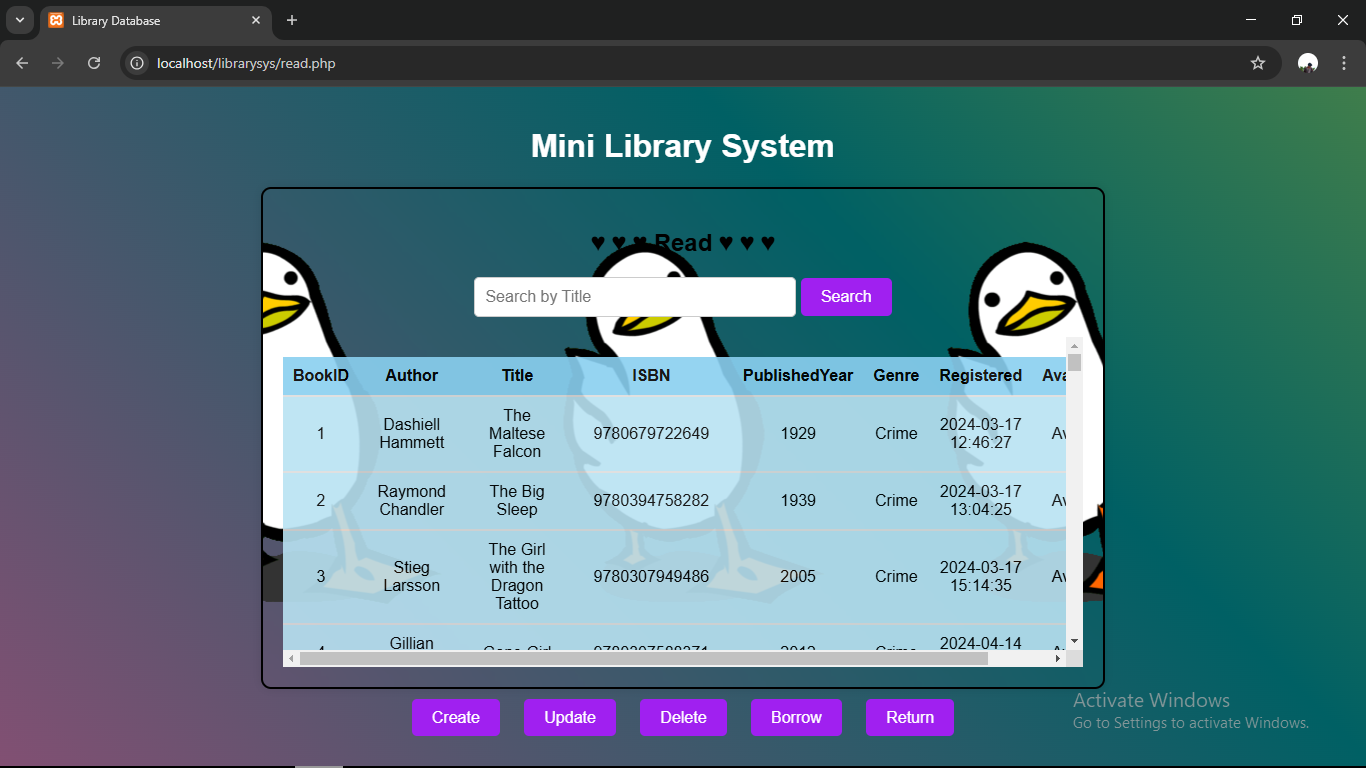This screenshot has height=768, width=1366.
Task: Click the Search by Title field
Action: (x=634, y=297)
